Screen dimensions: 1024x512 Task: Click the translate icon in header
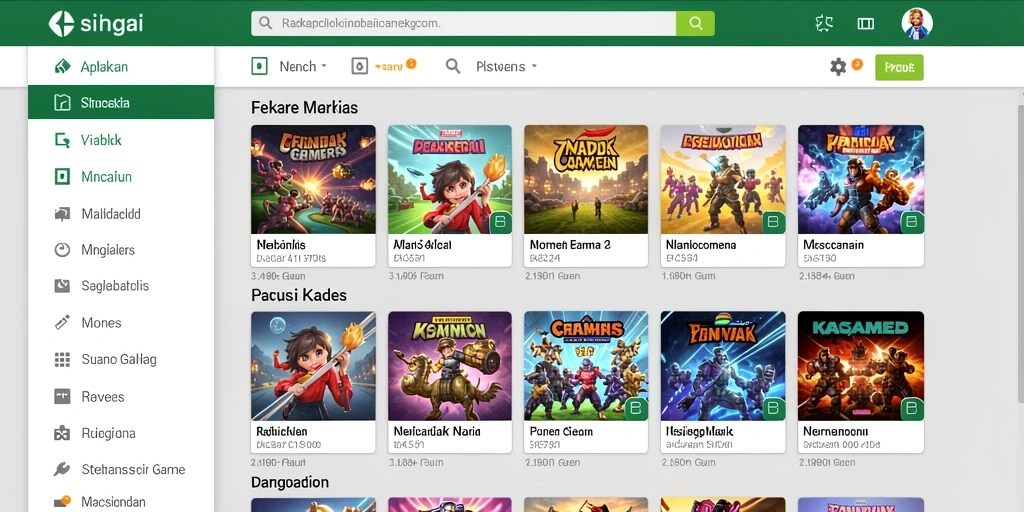(x=824, y=24)
